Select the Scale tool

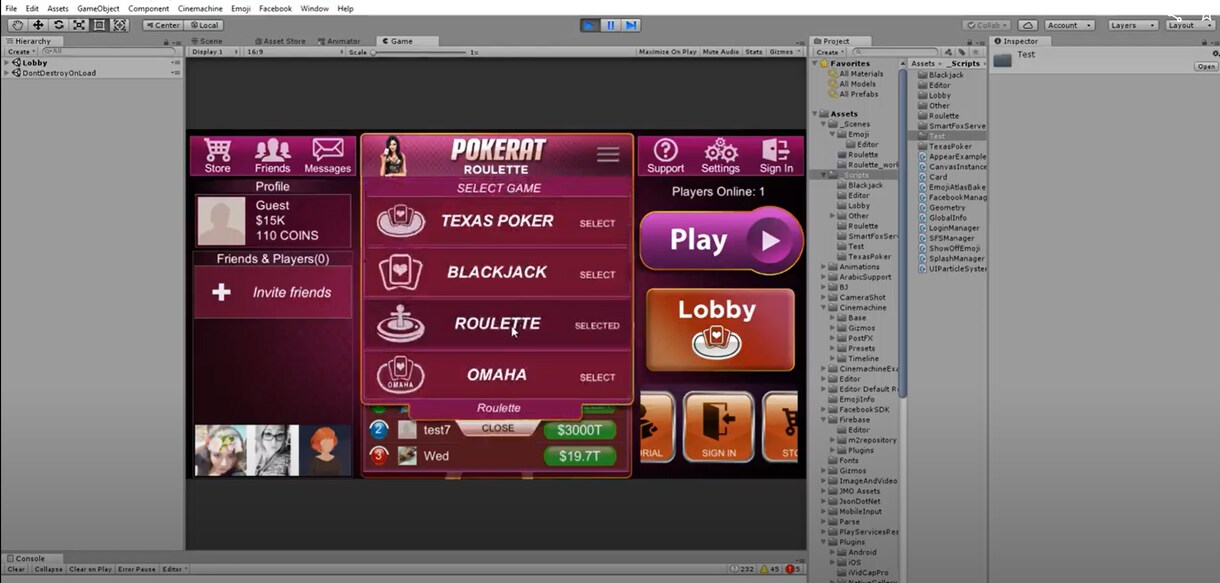click(79, 25)
